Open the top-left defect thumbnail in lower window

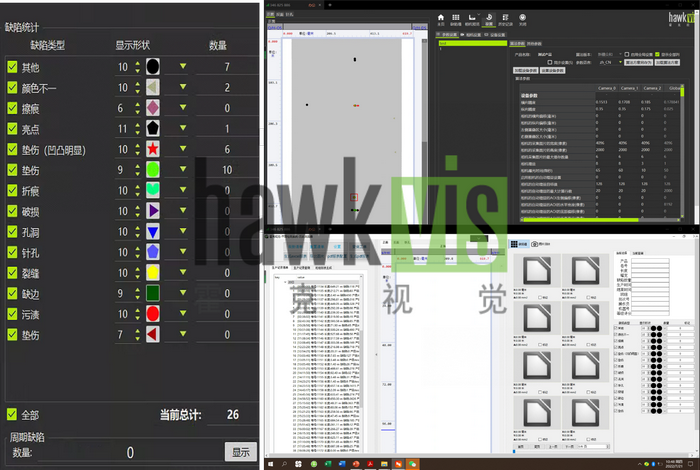(x=537, y=270)
